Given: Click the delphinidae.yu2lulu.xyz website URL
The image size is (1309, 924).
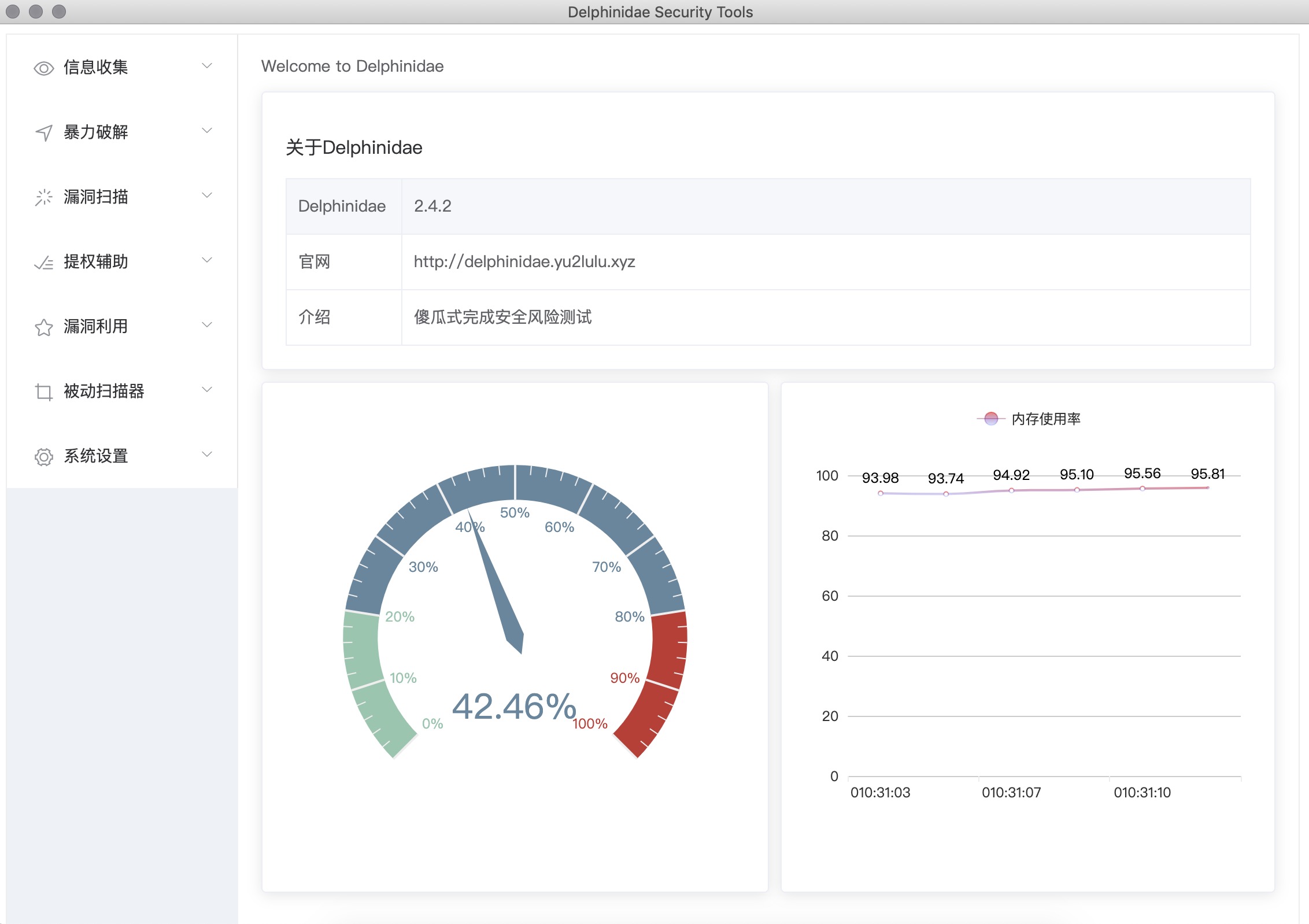Looking at the screenshot, I should 524,261.
